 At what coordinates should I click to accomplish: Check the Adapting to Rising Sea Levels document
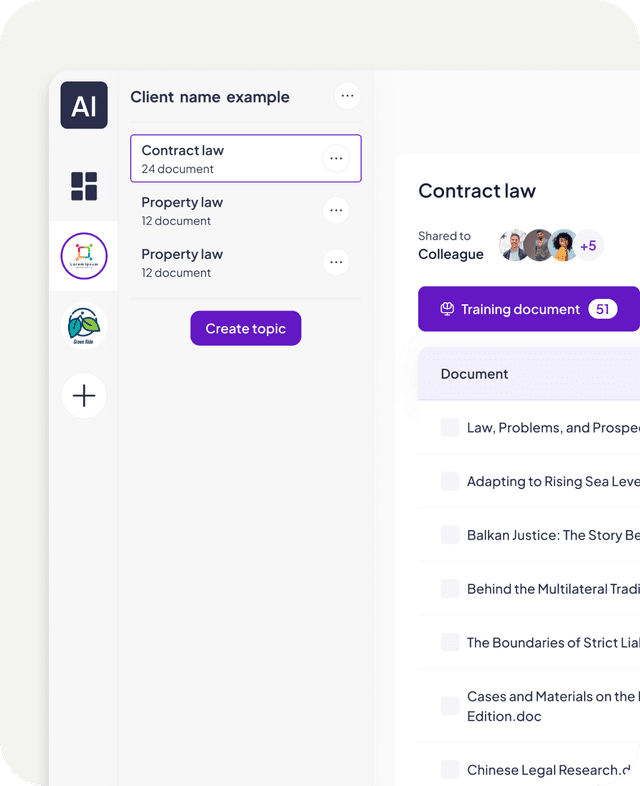click(450, 481)
